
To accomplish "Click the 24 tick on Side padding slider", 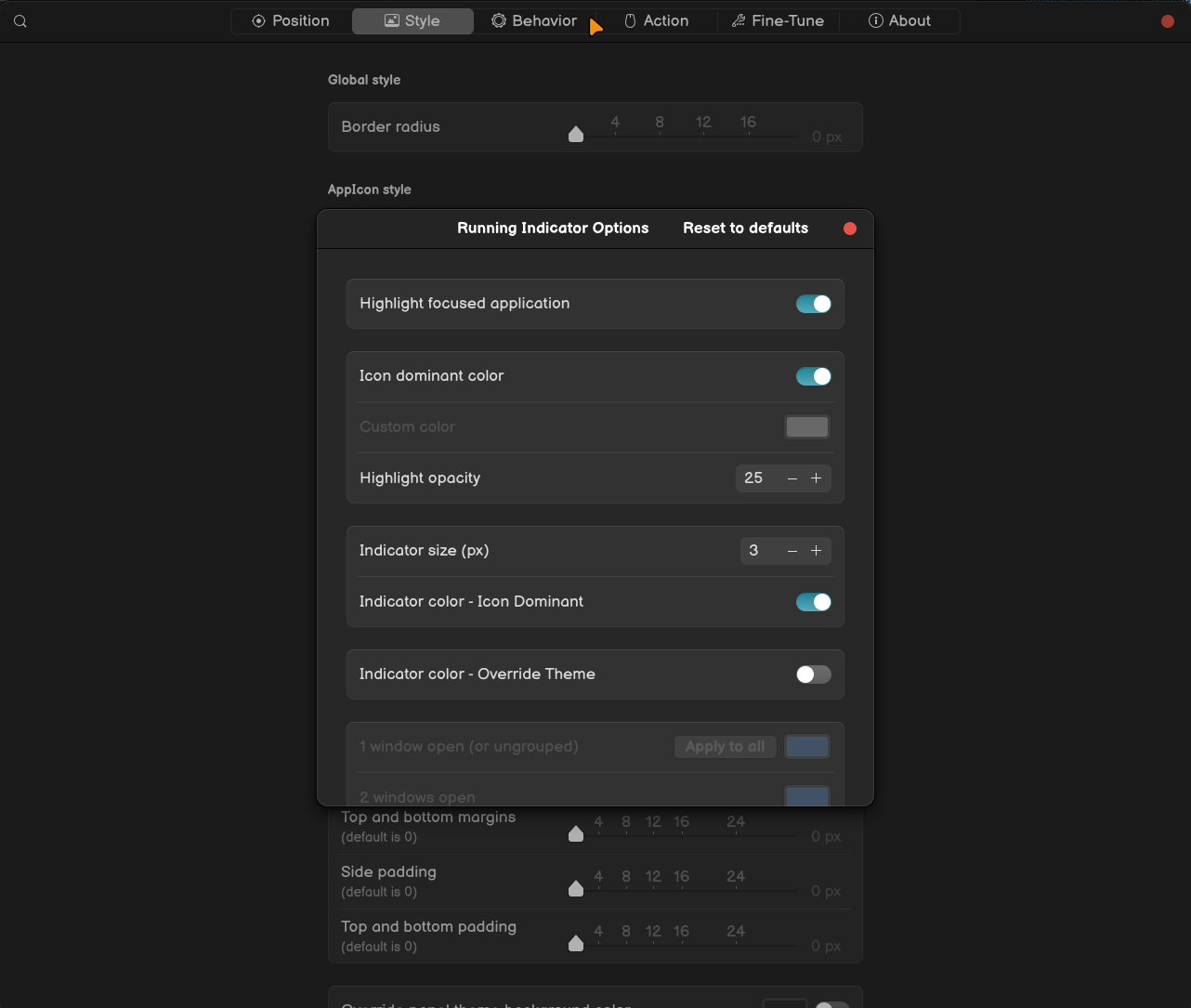I will (x=736, y=876).
